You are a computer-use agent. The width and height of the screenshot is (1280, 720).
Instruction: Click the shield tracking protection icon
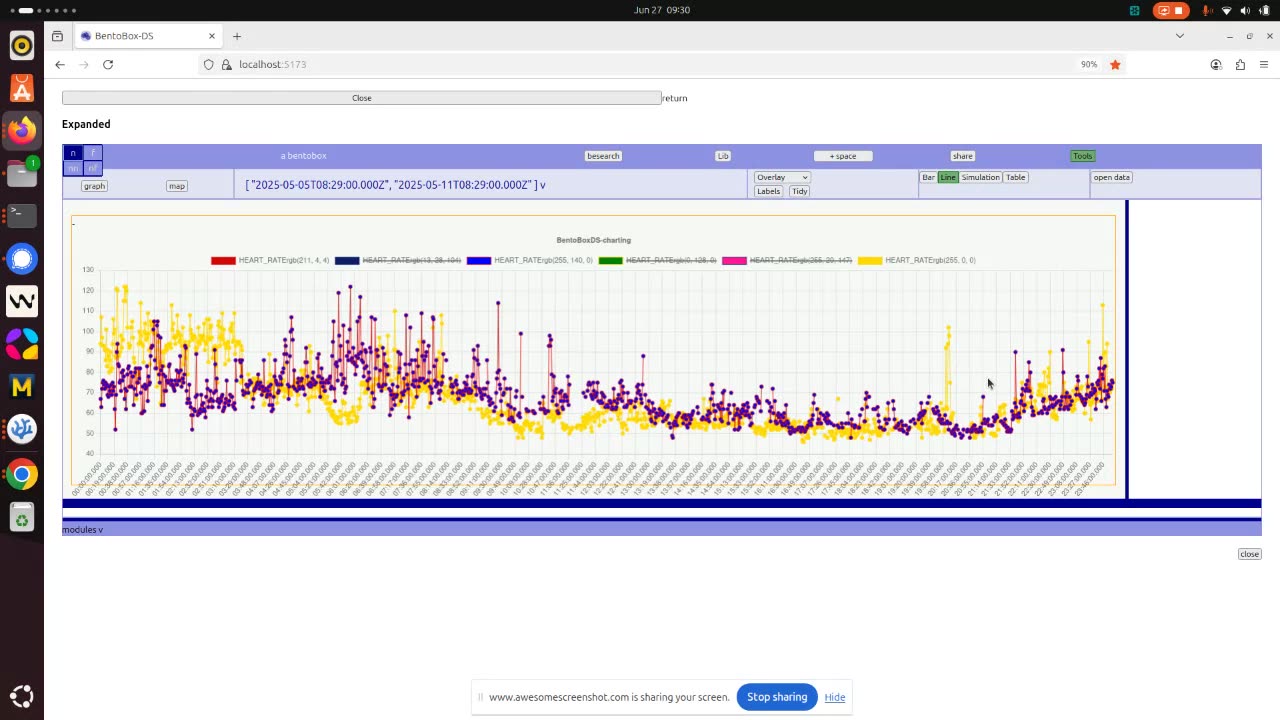[208, 64]
